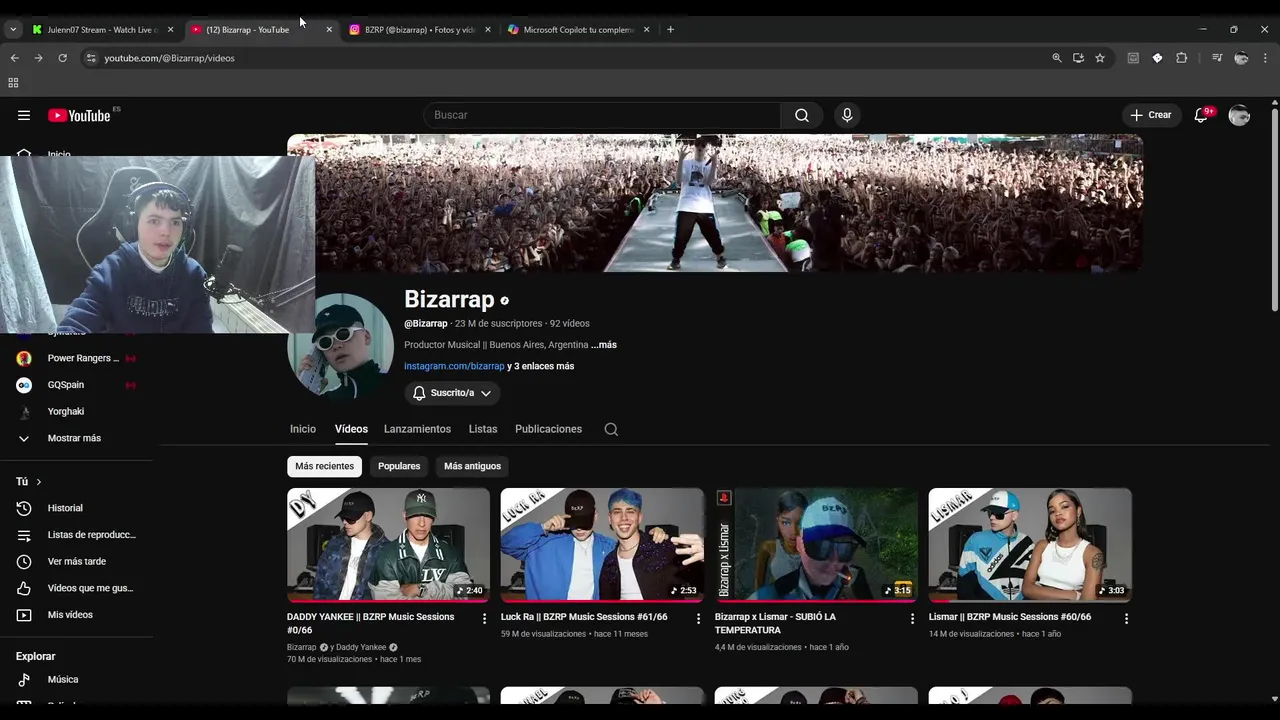Open the notifications bell

click(x=1201, y=115)
